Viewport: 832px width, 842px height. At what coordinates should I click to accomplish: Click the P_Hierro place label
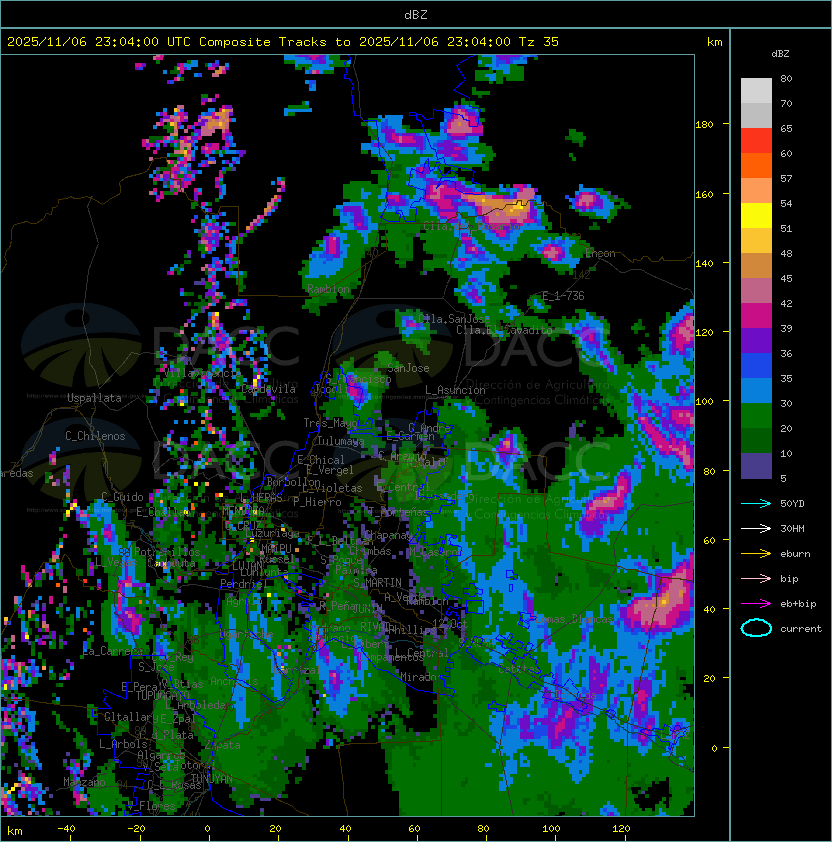click(x=317, y=502)
